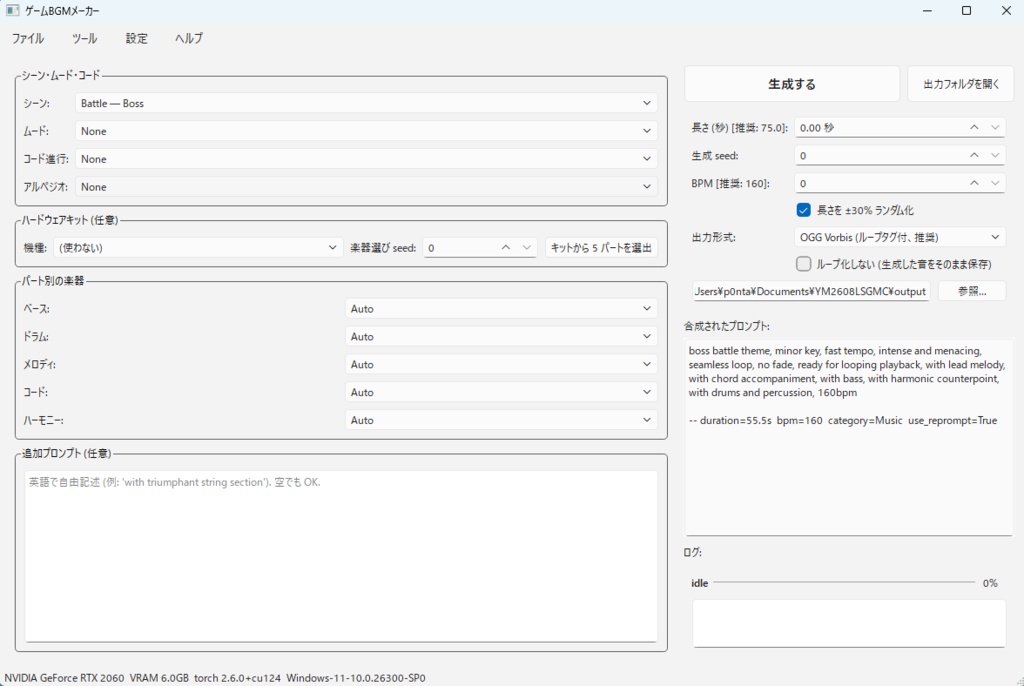Click the app icon in the title bar
The height and width of the screenshot is (686, 1024).
pos(12,10)
